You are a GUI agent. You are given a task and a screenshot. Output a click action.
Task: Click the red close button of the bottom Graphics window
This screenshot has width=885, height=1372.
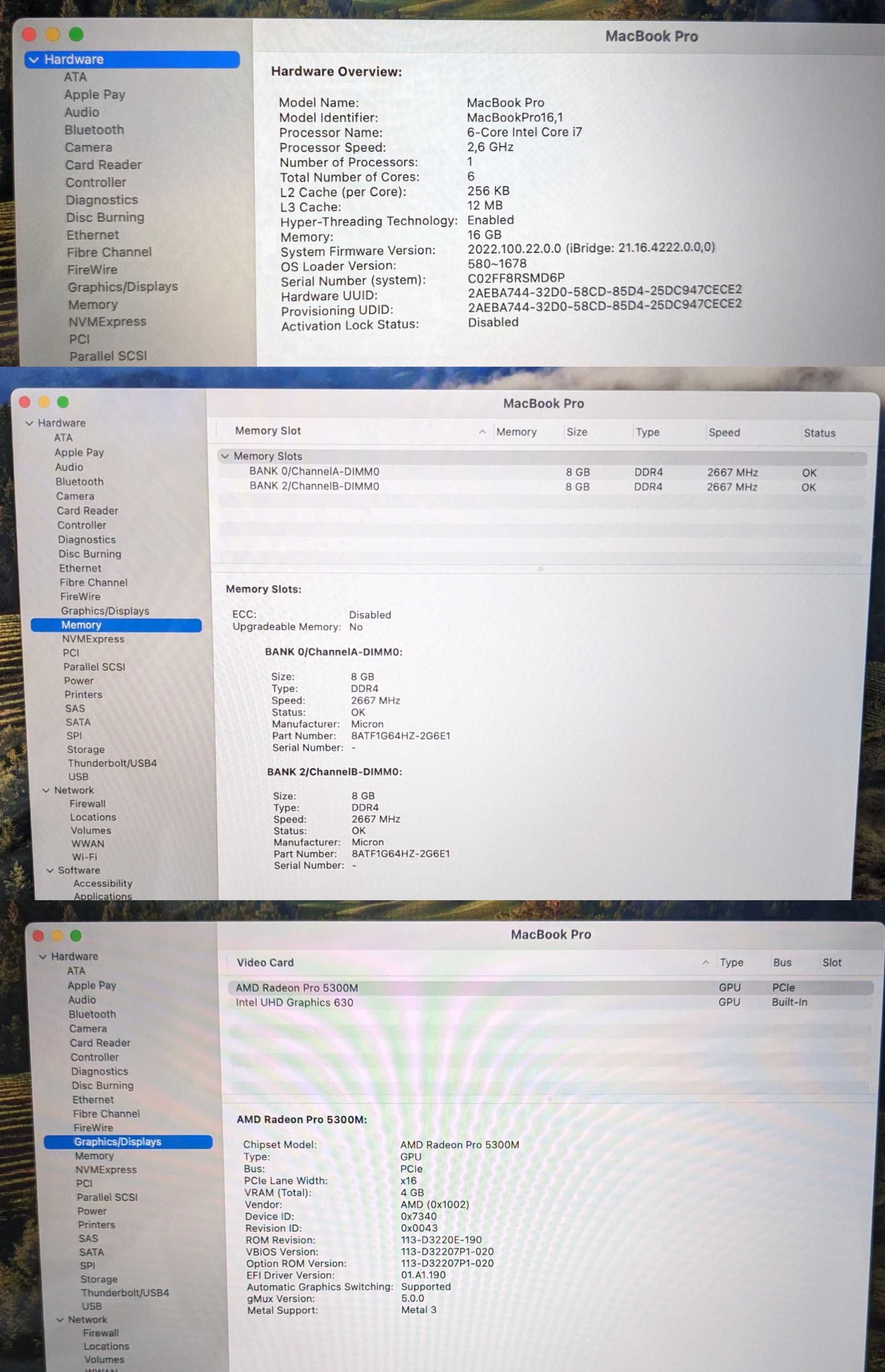[x=38, y=936]
